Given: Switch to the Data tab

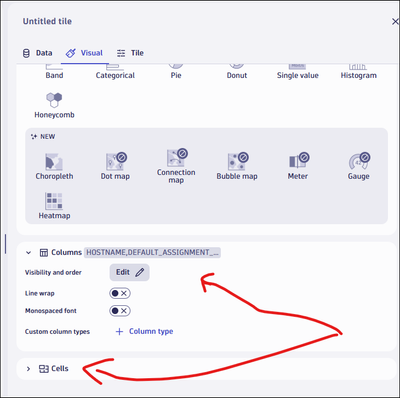Looking at the screenshot, I should (37, 53).
